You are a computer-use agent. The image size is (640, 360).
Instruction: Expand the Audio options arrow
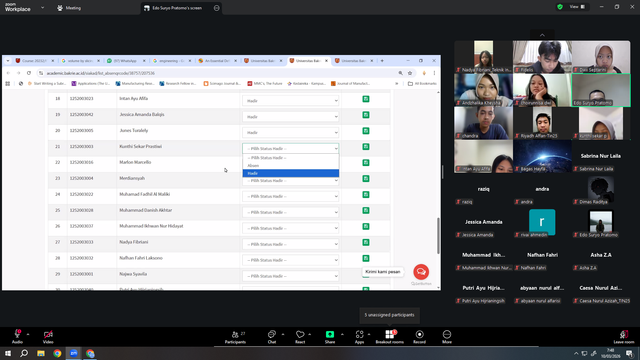(28, 334)
